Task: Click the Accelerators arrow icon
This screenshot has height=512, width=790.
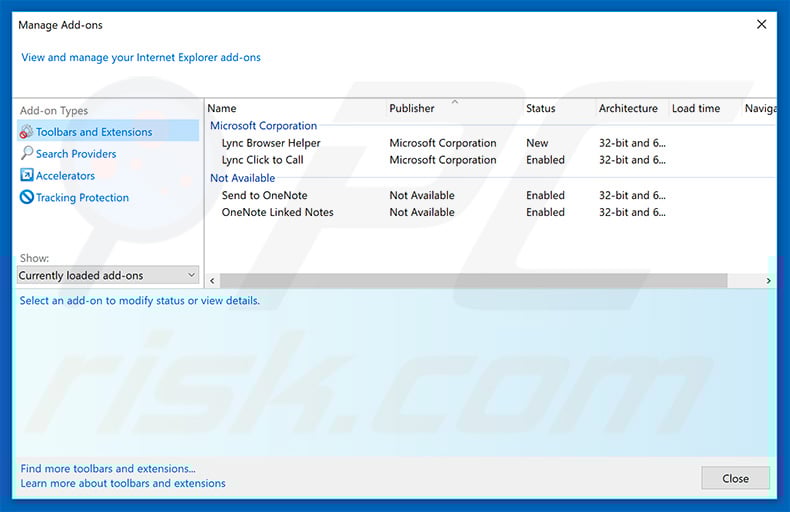Action: click(x=26, y=175)
